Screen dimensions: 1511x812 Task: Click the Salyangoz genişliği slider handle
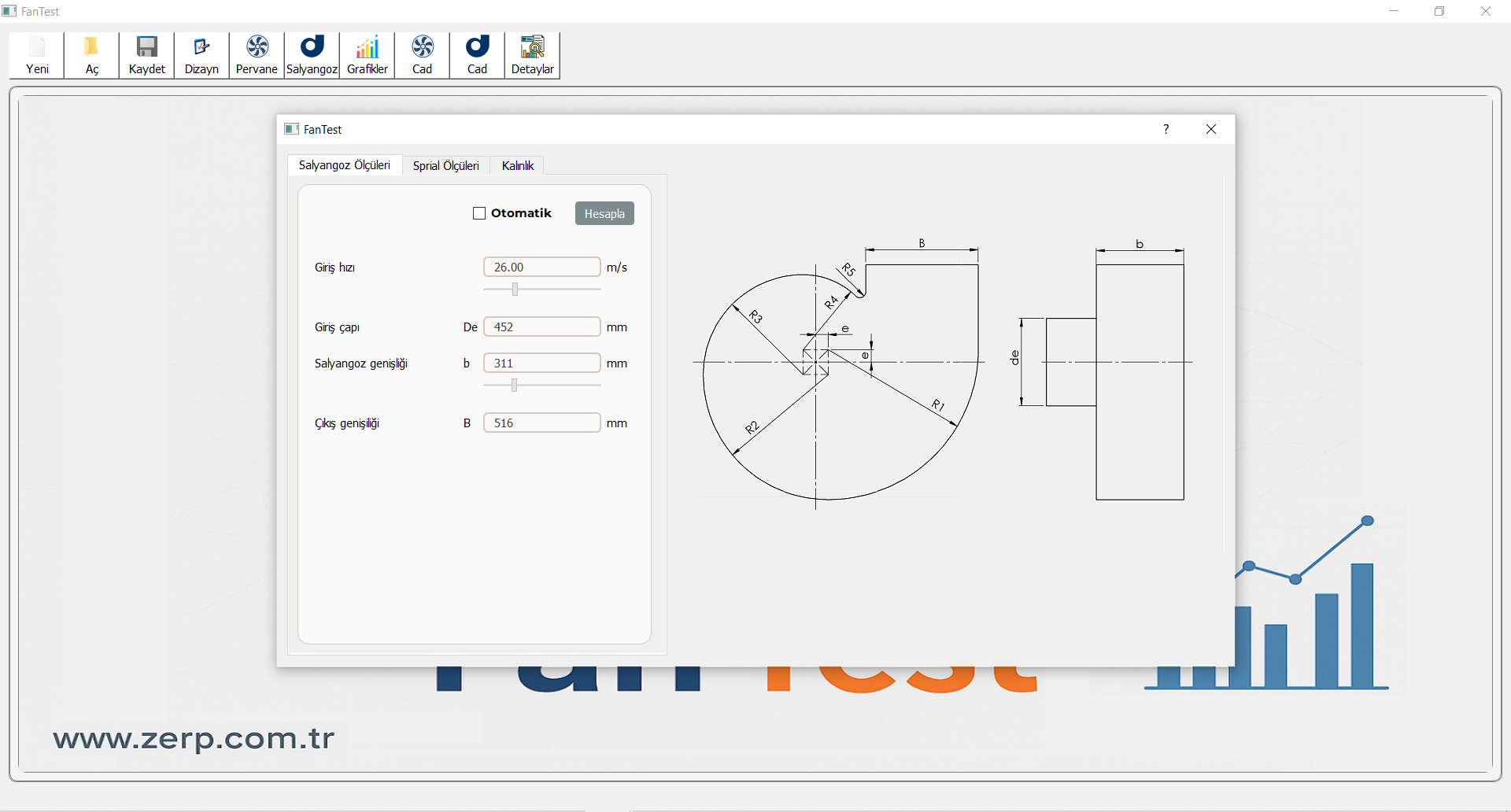pyautogui.click(x=514, y=386)
